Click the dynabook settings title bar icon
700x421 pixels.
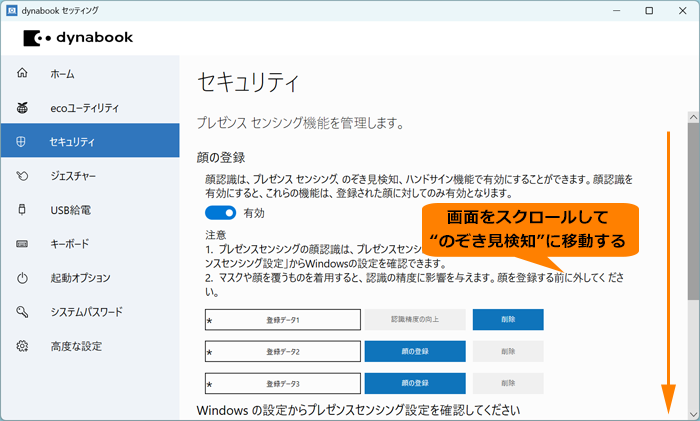click(x=12, y=10)
